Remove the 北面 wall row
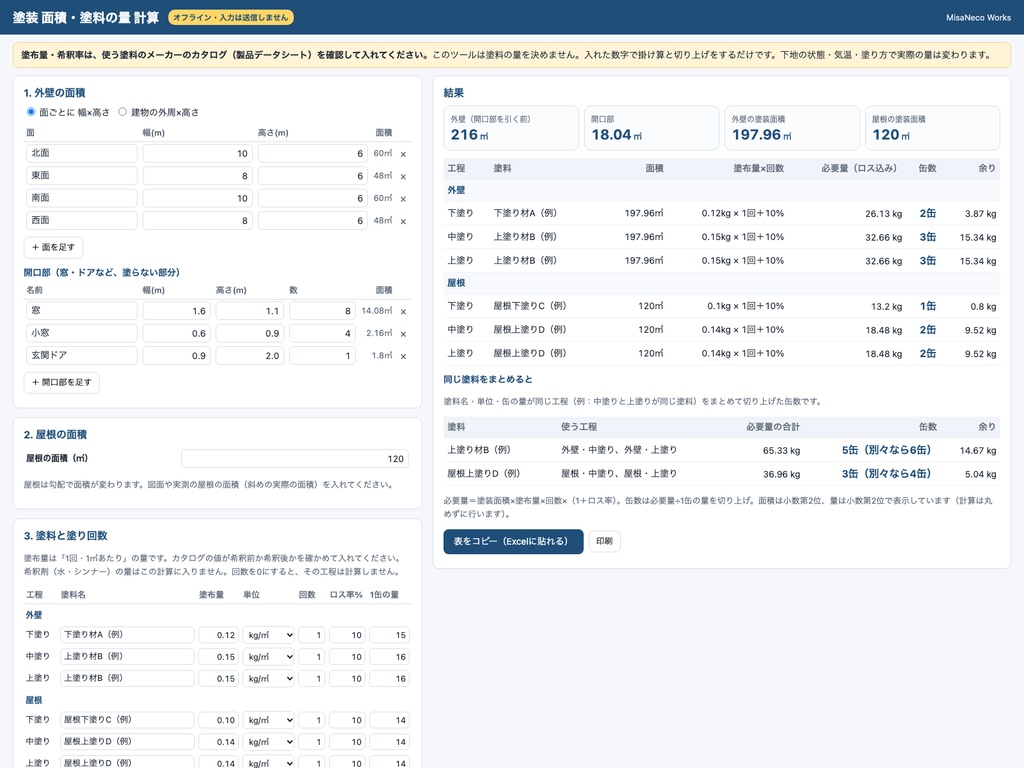Image resolution: width=1024 pixels, height=768 pixels. point(403,154)
